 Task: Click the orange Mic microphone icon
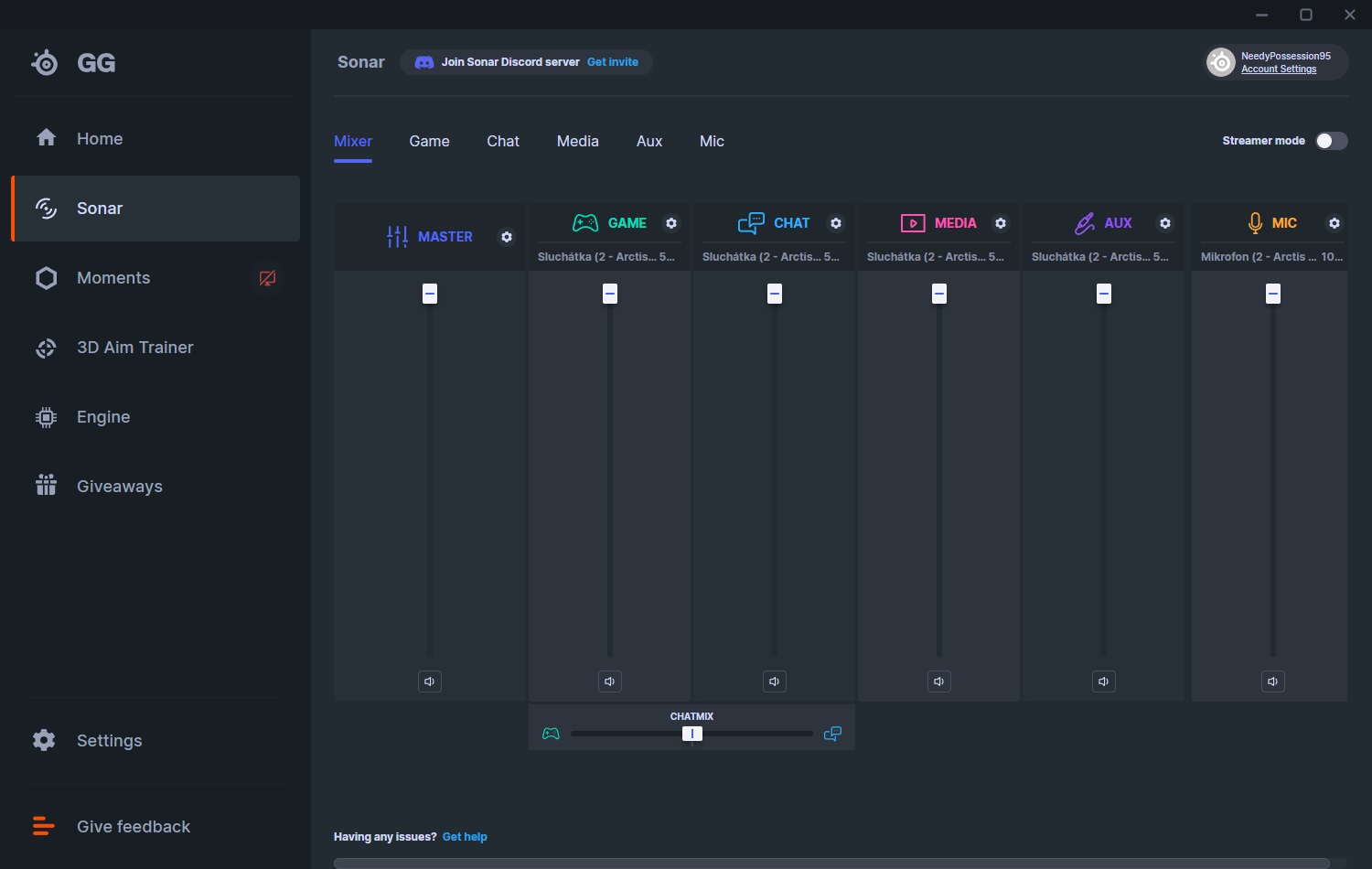(1255, 223)
